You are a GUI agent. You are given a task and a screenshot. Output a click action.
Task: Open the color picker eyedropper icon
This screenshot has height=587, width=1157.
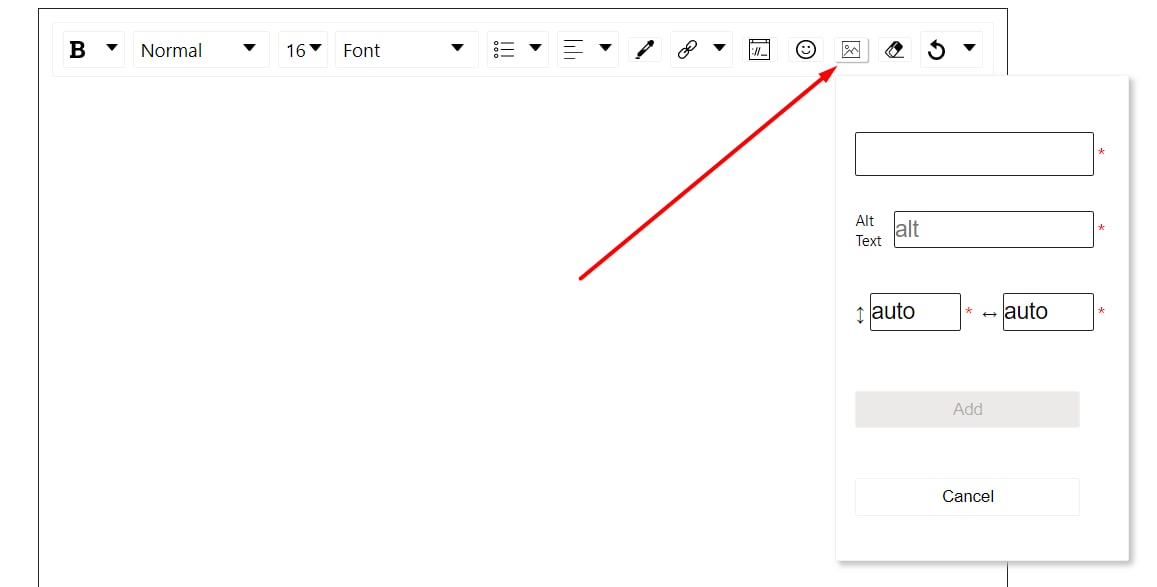[645, 49]
